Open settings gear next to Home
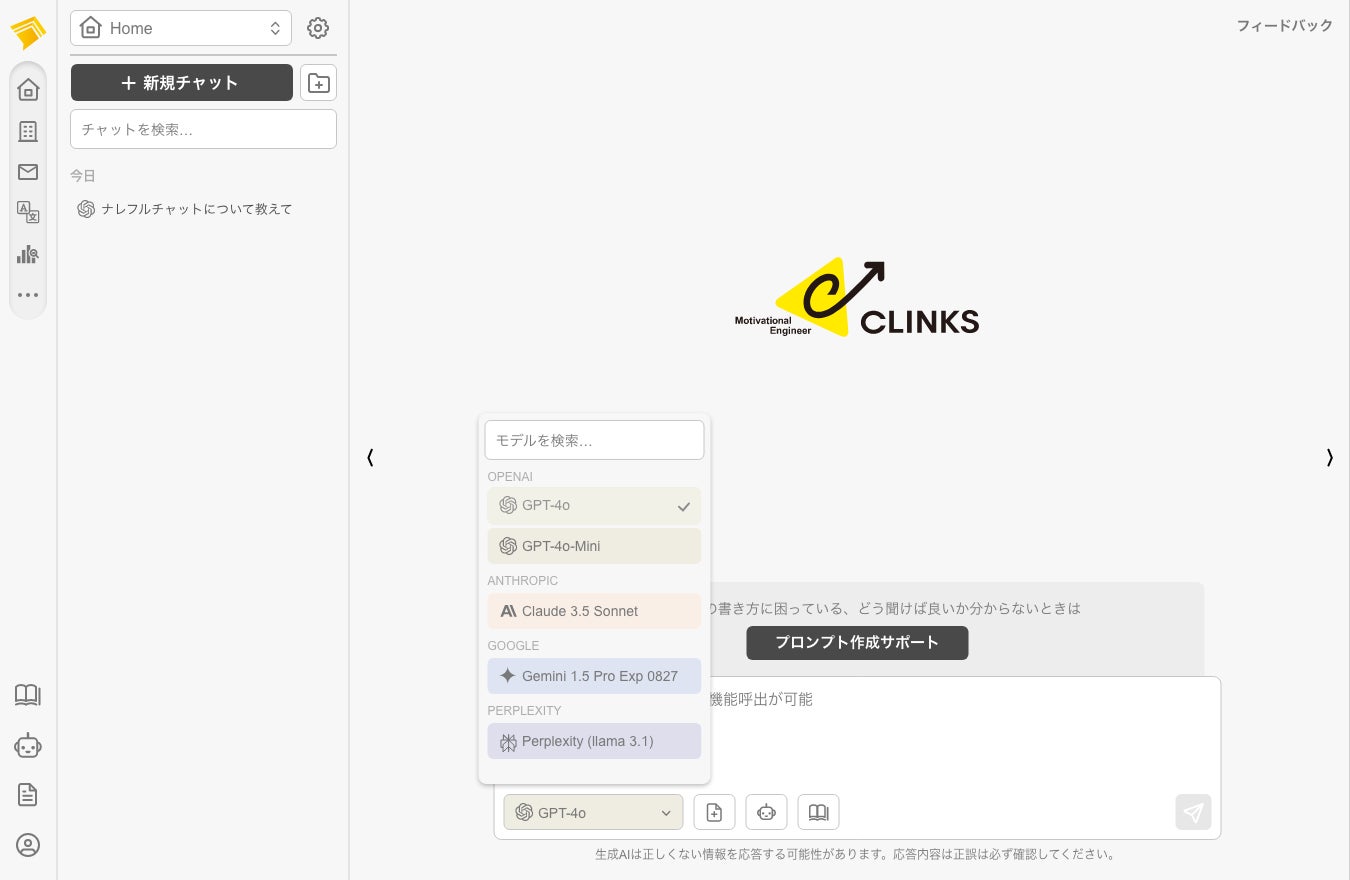The image size is (1350, 880). pyautogui.click(x=318, y=28)
